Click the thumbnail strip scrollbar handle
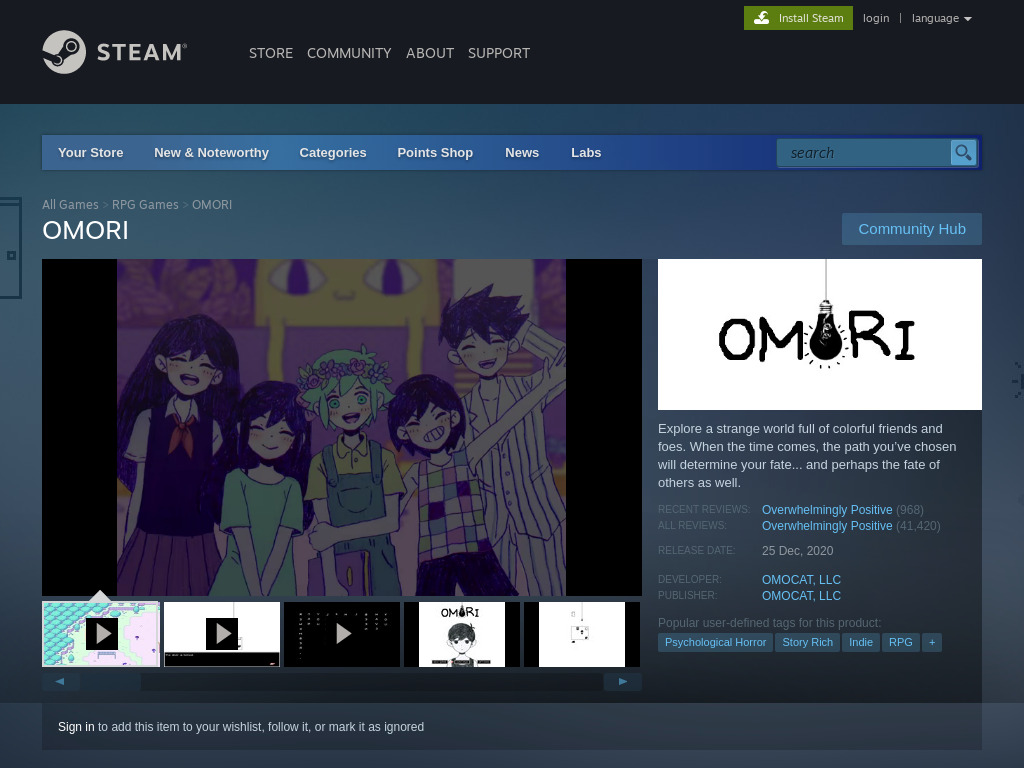Screen dimensions: 1024x768 coord(110,682)
